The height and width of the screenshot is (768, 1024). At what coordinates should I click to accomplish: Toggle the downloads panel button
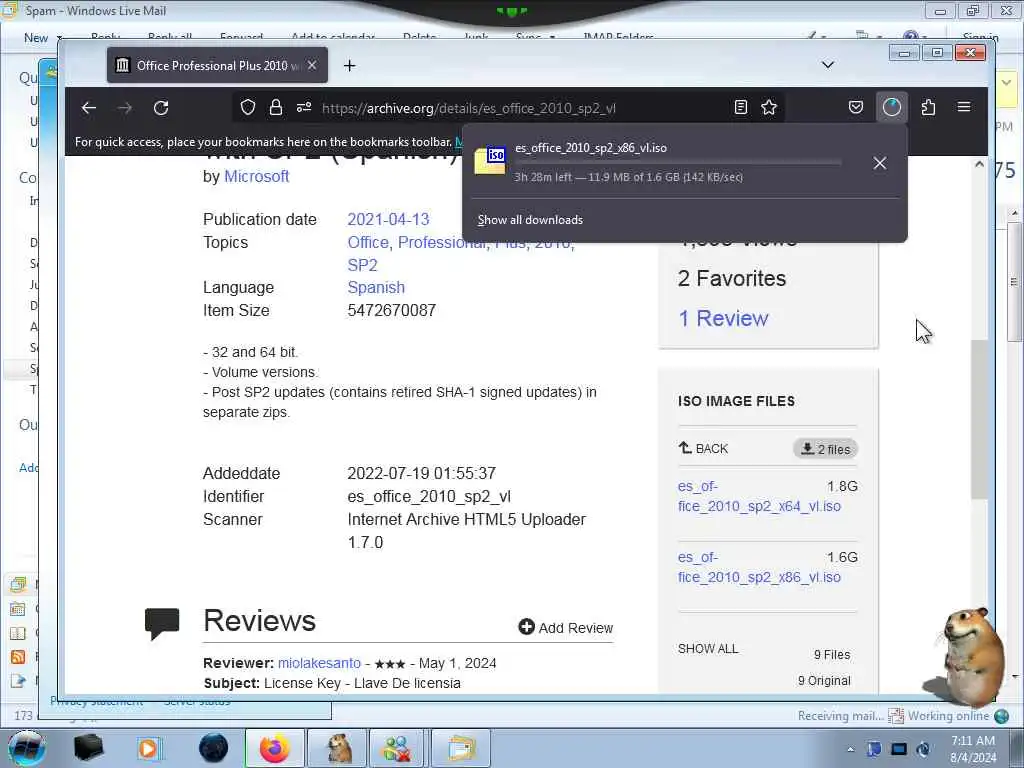(x=891, y=107)
